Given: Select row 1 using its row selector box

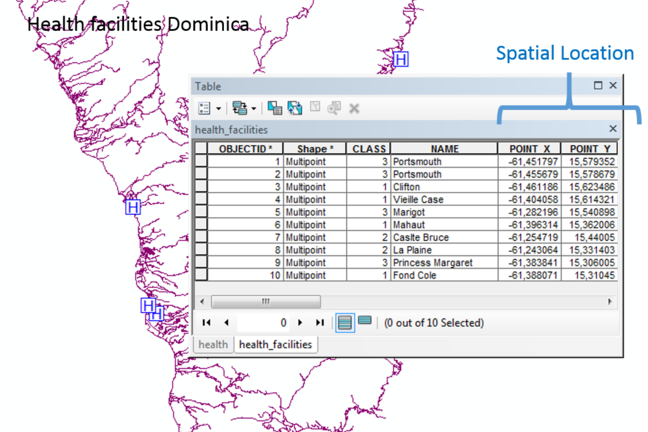Looking at the screenshot, I should pyautogui.click(x=200, y=161).
